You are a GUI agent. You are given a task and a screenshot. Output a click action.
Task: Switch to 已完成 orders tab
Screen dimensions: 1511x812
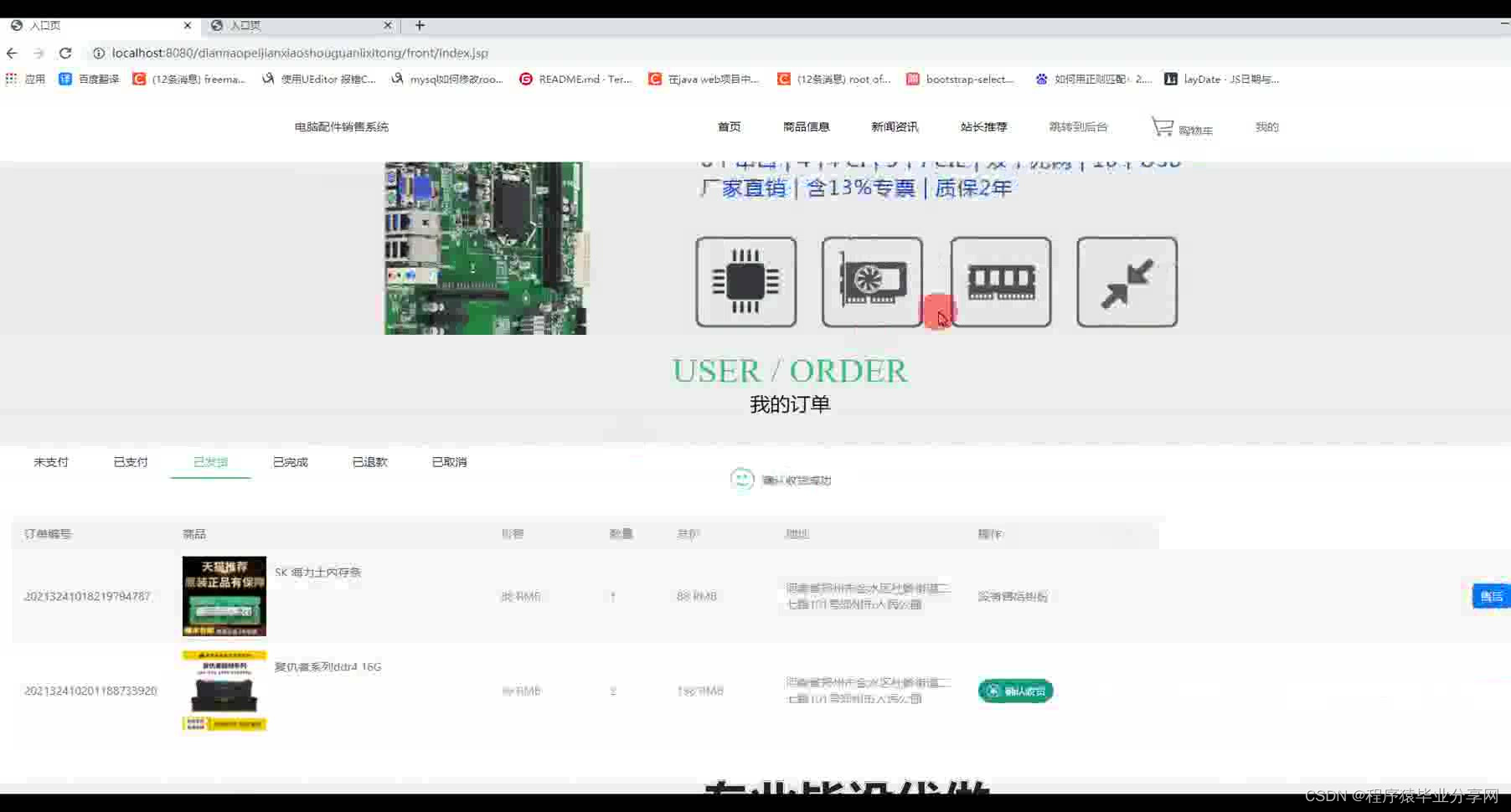[x=290, y=462]
